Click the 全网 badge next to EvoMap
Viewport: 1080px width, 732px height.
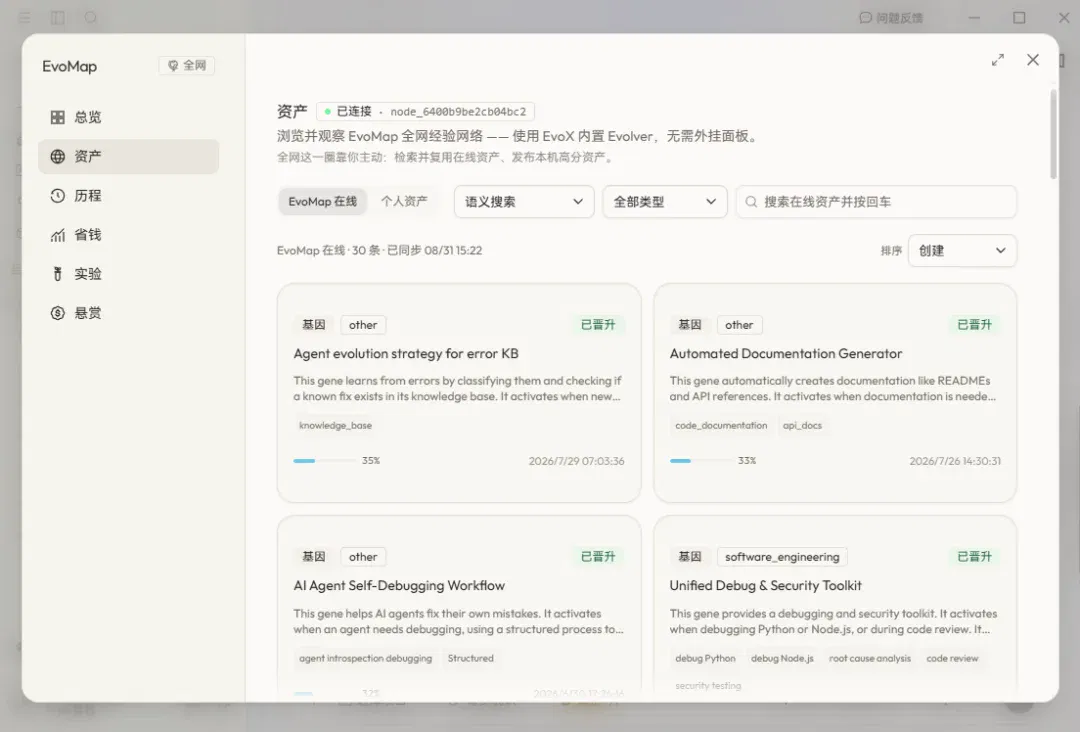pyautogui.click(x=187, y=65)
